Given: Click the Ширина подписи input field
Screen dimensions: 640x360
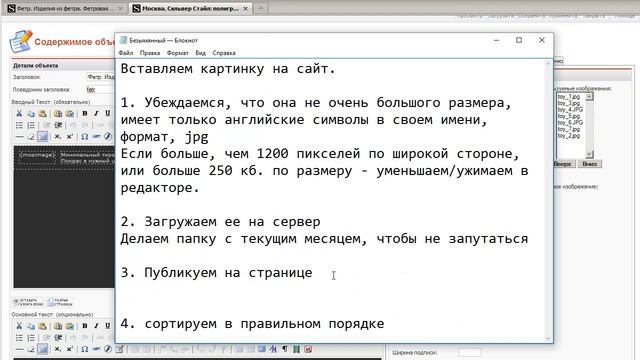Looking at the screenshot, I should coord(469,352).
